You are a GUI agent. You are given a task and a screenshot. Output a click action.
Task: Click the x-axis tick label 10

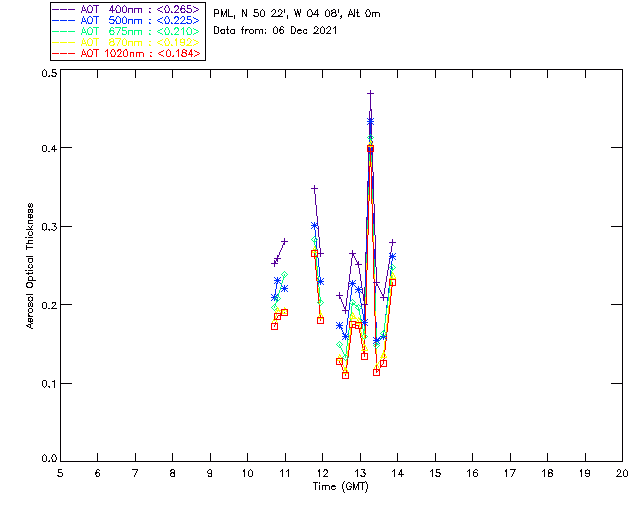tap(247, 473)
